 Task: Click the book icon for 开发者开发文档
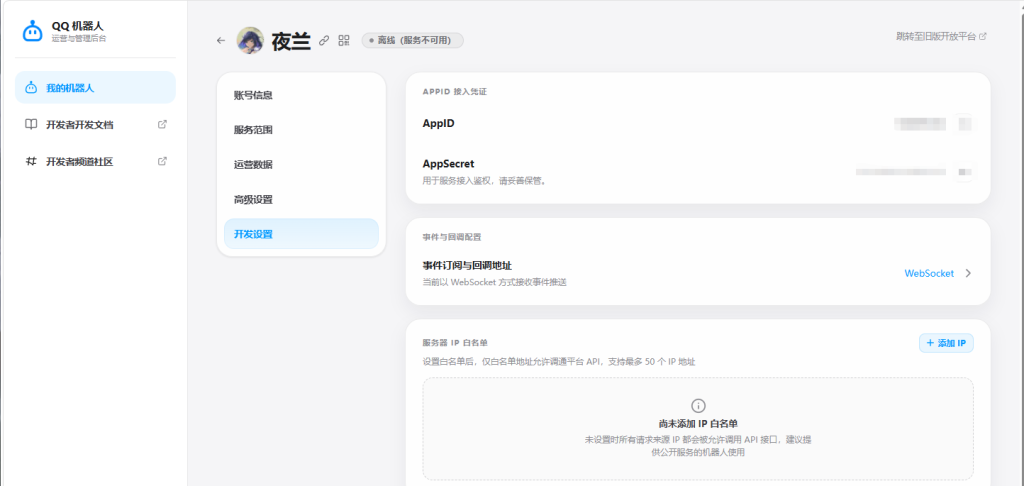(x=31, y=124)
